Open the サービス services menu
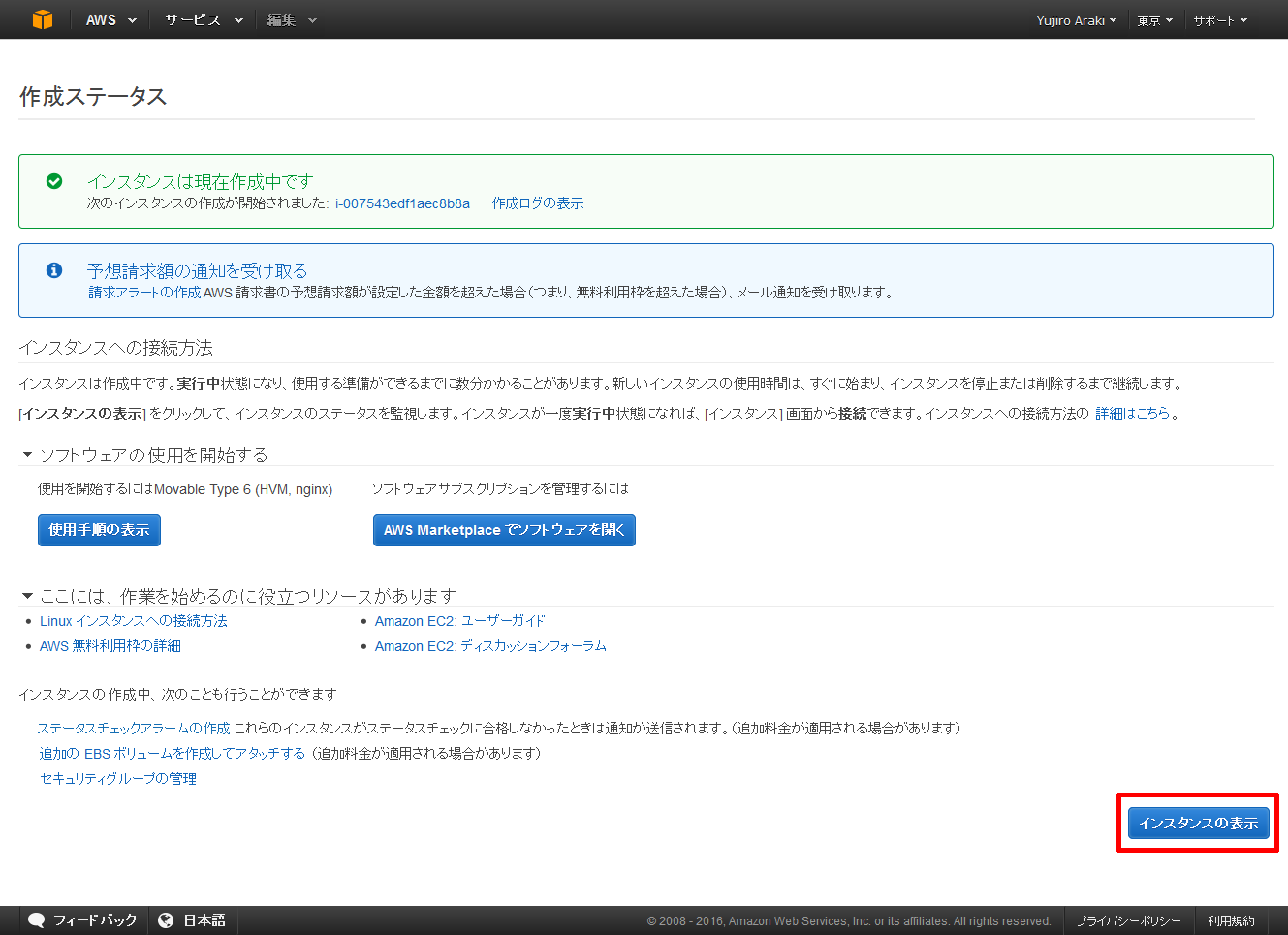1288x935 pixels. 204,19
